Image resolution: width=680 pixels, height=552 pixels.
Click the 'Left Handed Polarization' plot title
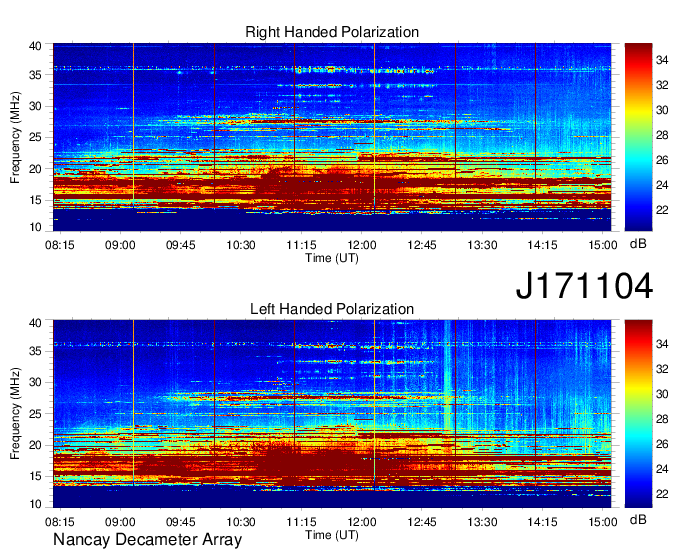coord(332,309)
